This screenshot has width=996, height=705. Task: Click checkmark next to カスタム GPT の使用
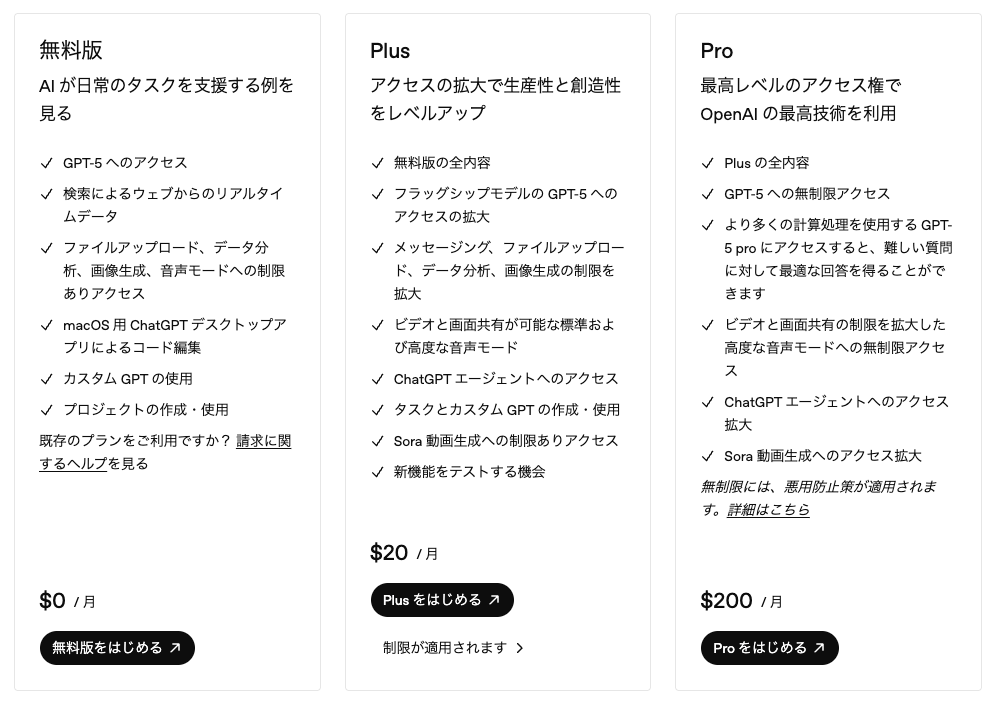[x=46, y=379]
